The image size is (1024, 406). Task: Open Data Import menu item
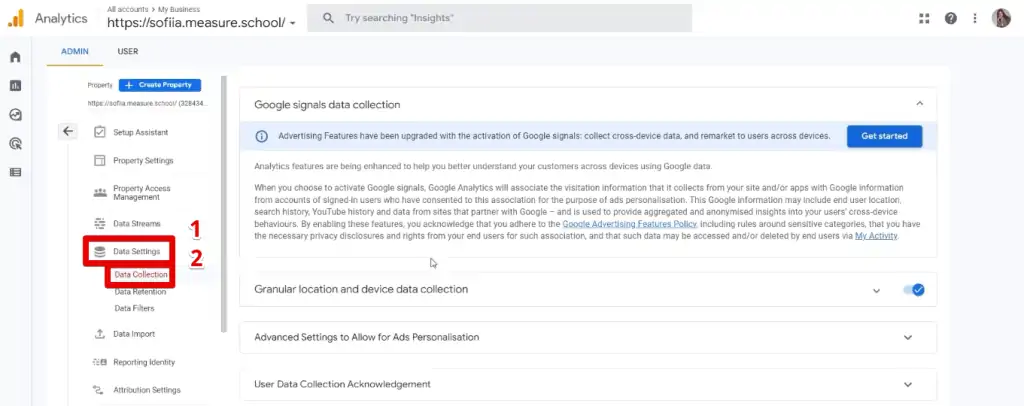pyautogui.click(x=134, y=334)
